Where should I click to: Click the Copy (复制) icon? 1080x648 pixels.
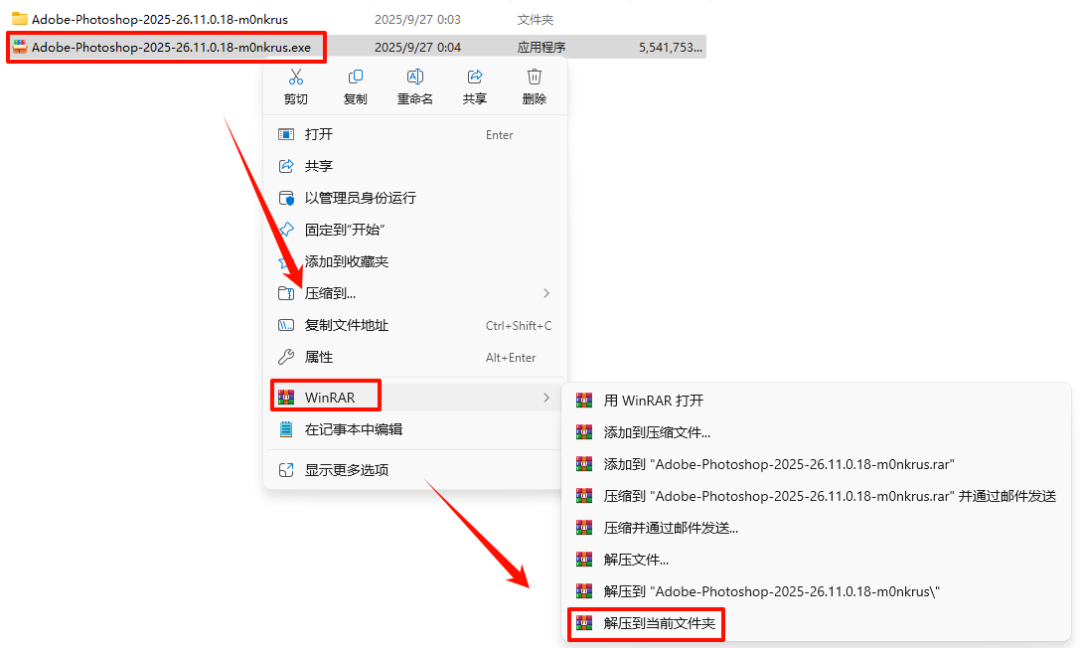355,76
